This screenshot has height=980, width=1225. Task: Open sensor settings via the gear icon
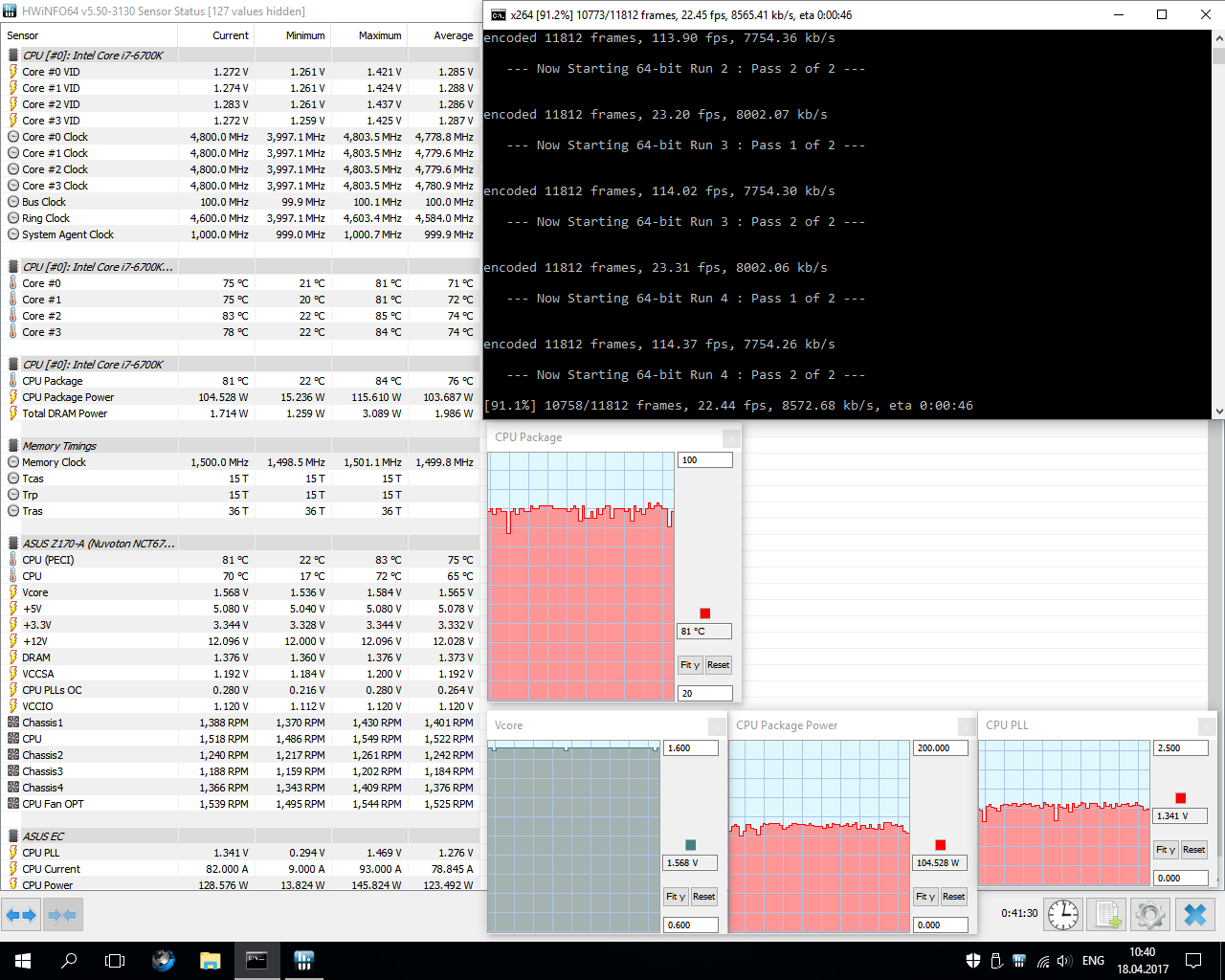pos(1149,914)
